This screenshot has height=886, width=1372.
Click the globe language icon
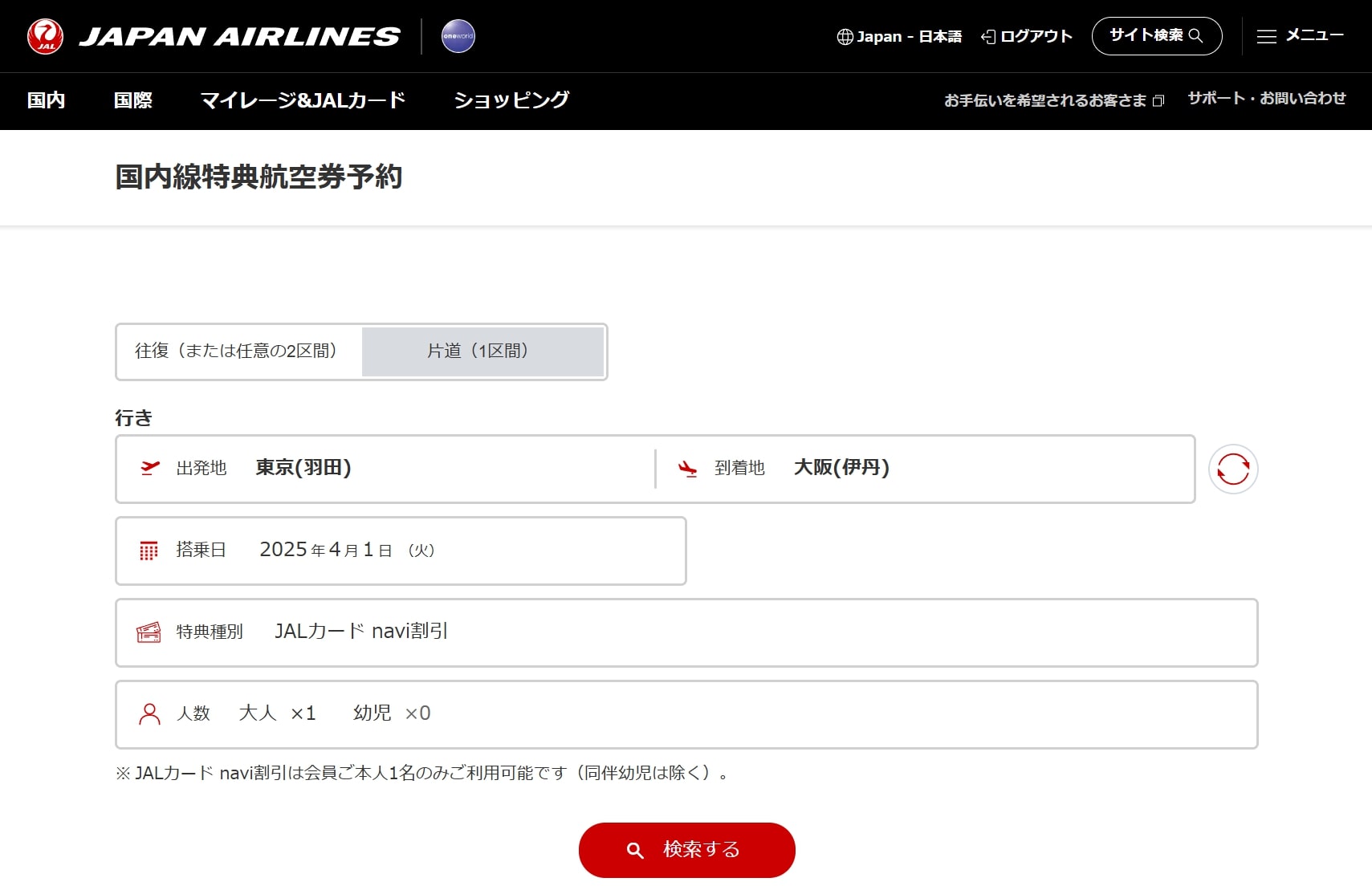(x=845, y=36)
